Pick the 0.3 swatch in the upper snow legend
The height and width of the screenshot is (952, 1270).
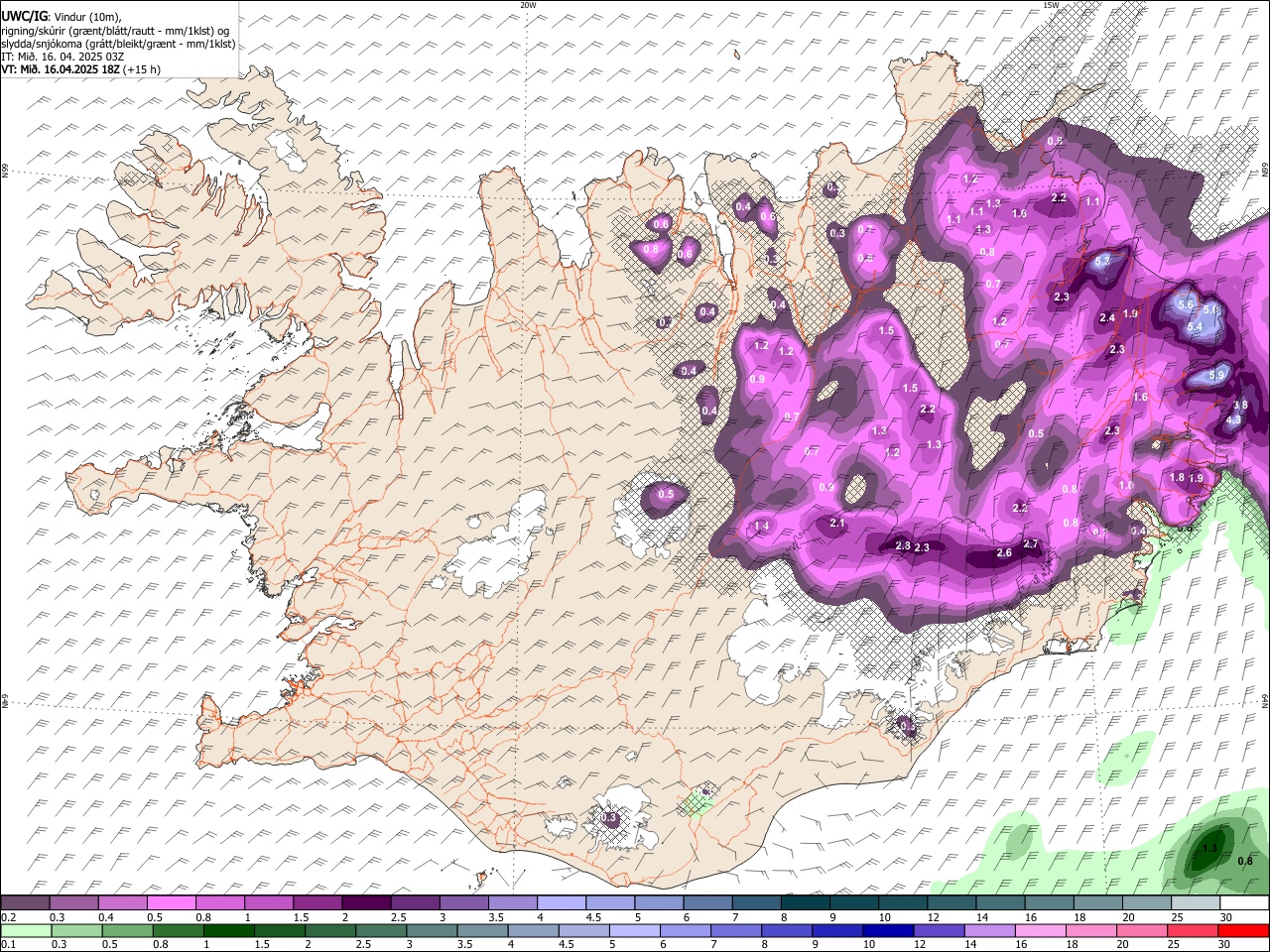[73, 903]
